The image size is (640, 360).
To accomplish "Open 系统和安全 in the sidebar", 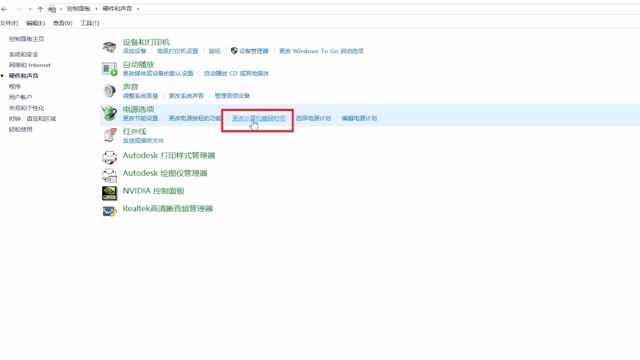I will tap(24, 54).
